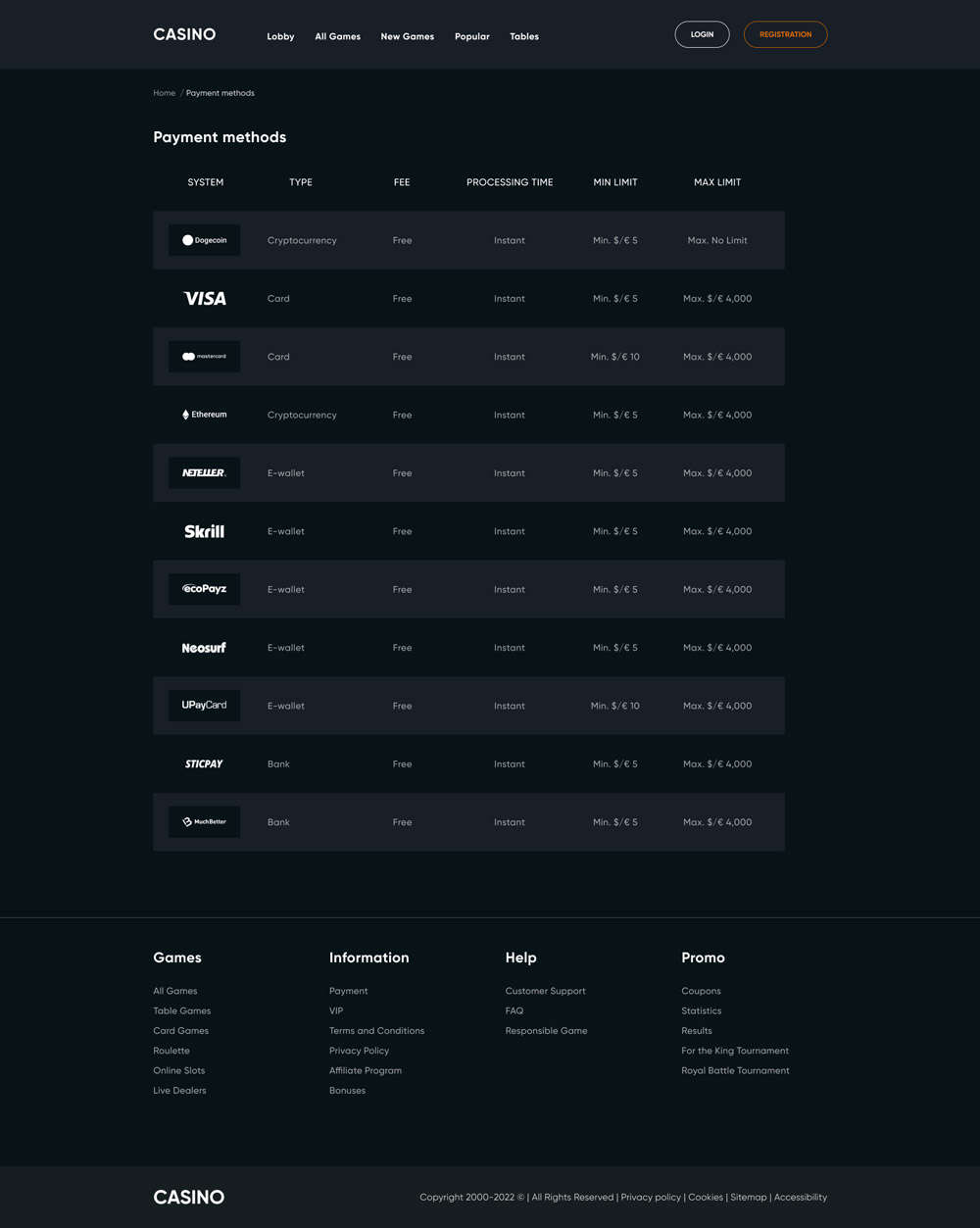The width and height of the screenshot is (980, 1228).
Task: Click the UPayCard logo tile
Action: coord(204,706)
